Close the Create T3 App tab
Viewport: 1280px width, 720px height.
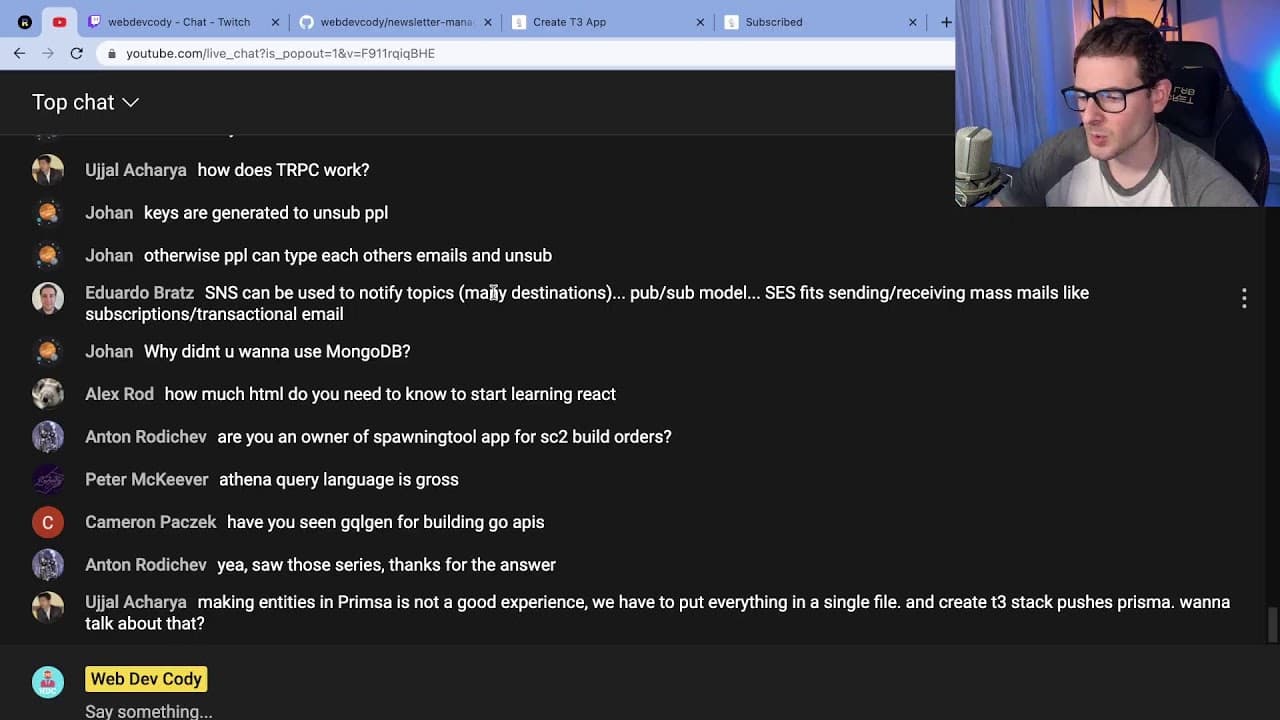click(x=700, y=22)
